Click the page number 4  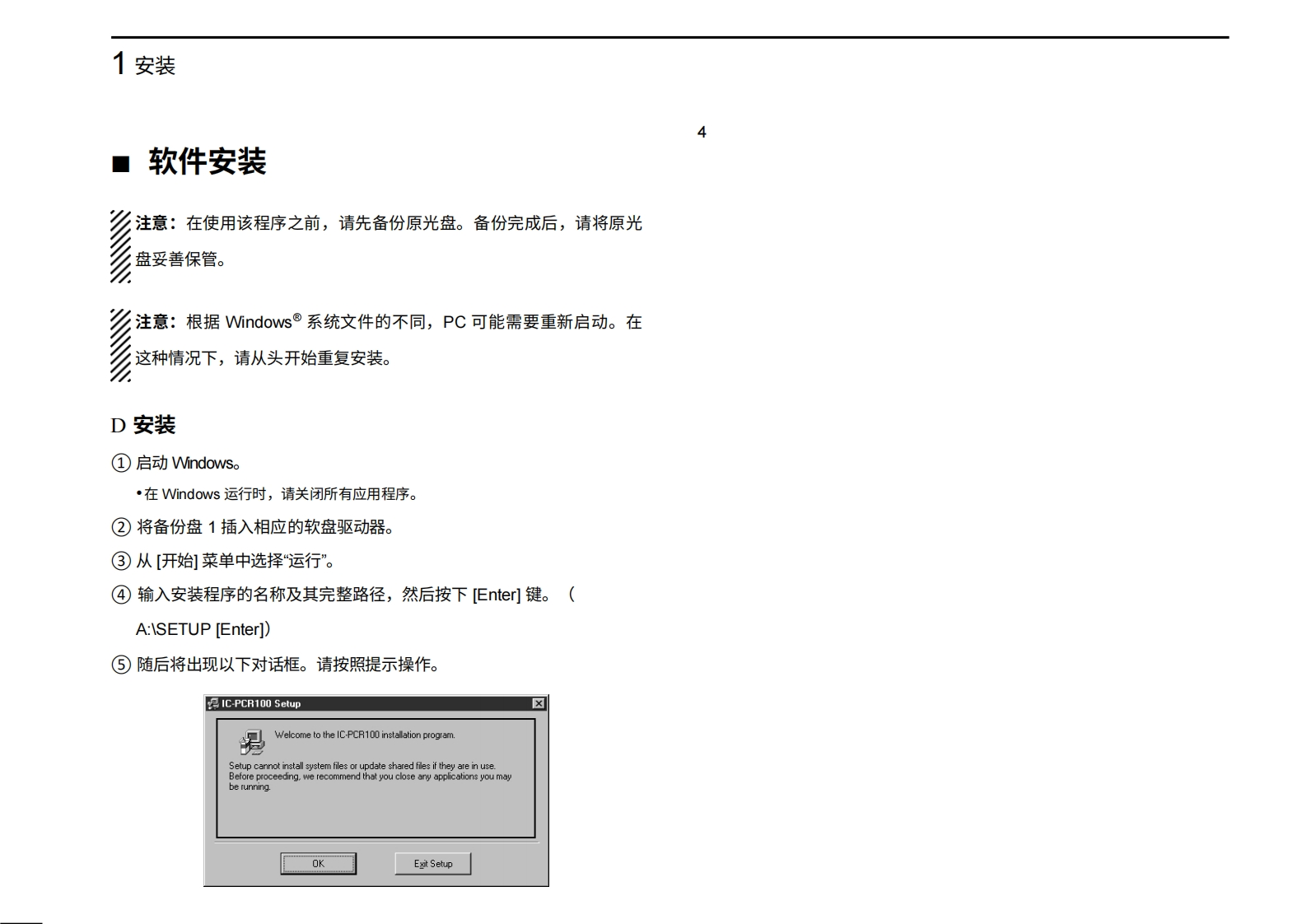click(702, 132)
